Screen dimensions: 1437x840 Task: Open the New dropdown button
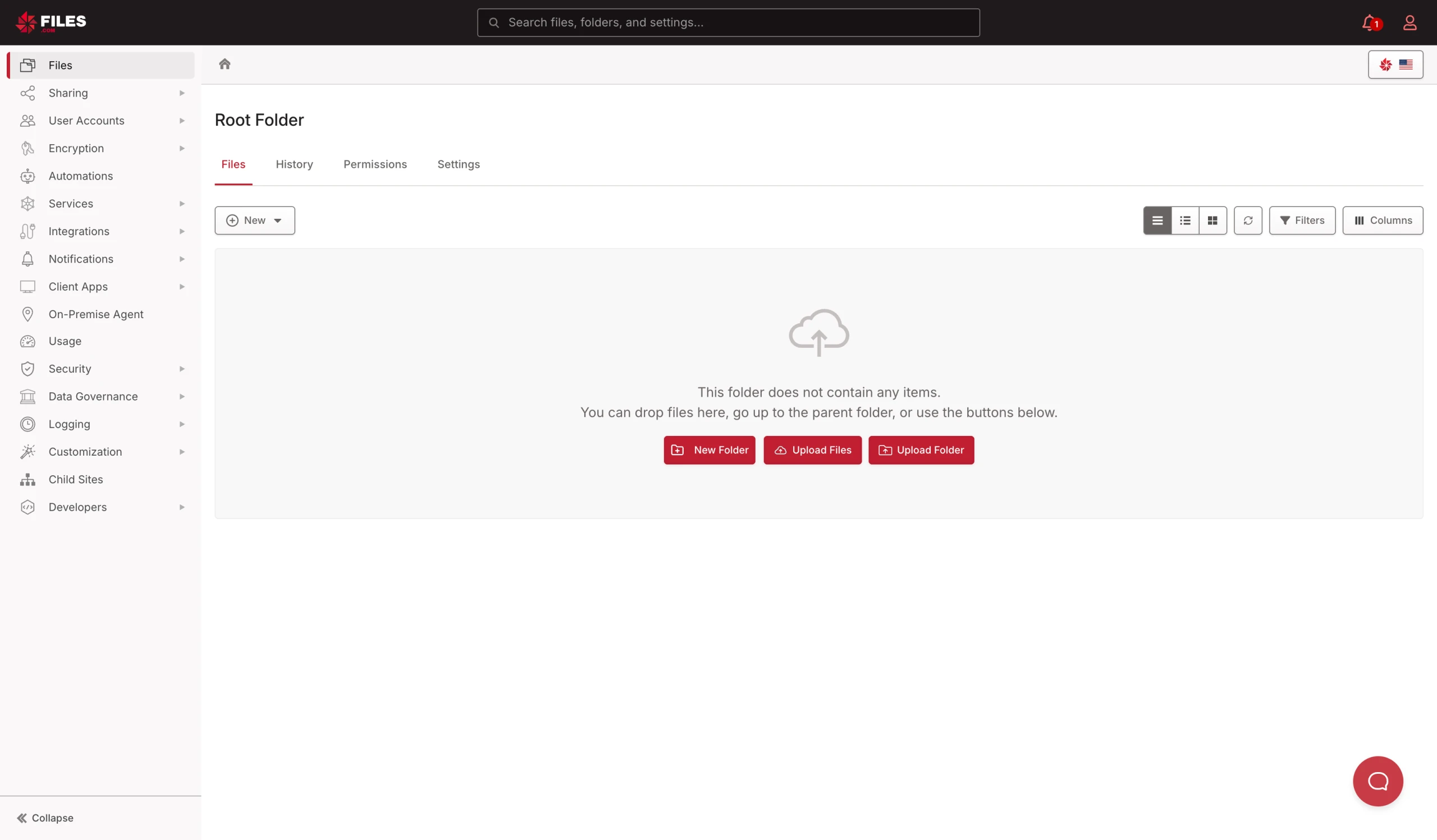point(254,221)
